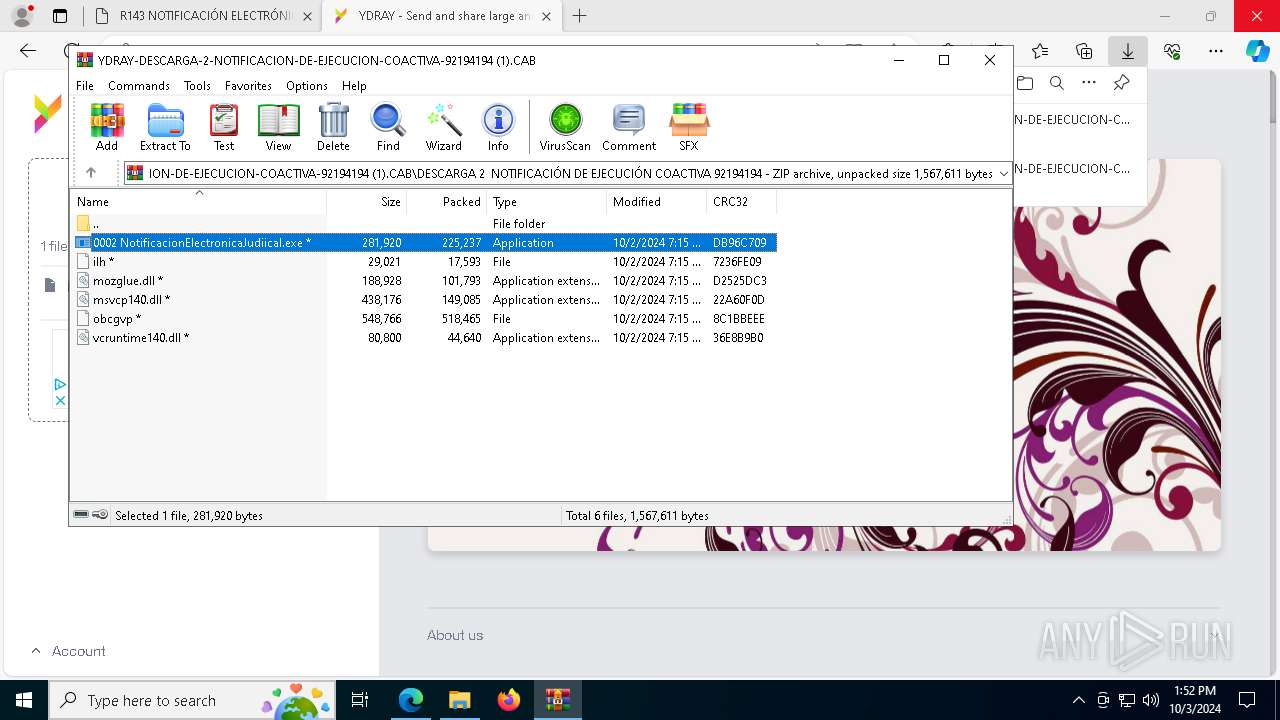Screen dimensions: 1280x720
Task: Open Edge downloads button
Action: pyautogui.click(x=1128, y=51)
